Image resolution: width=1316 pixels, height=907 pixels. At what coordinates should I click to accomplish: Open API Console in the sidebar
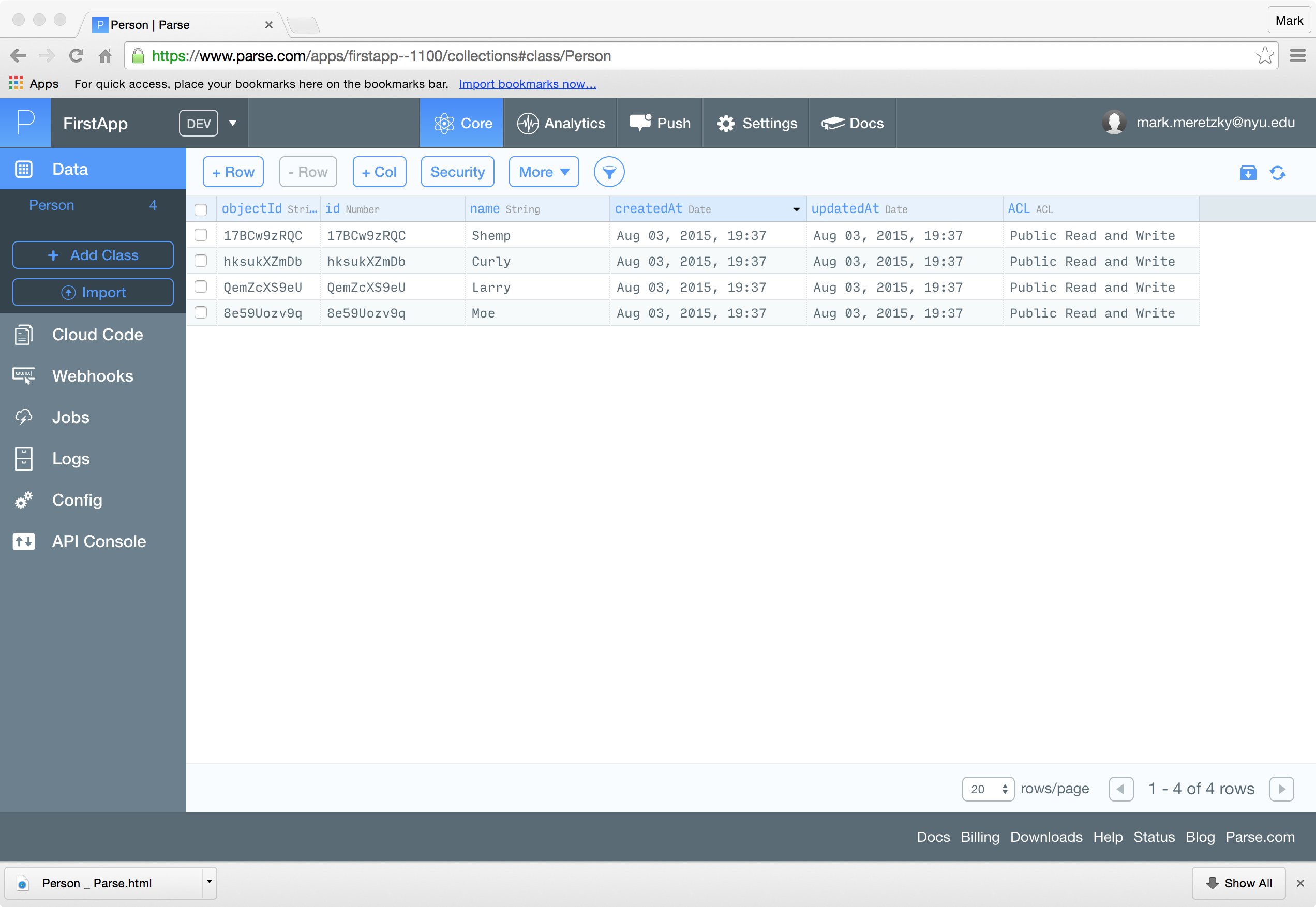pyautogui.click(x=93, y=541)
